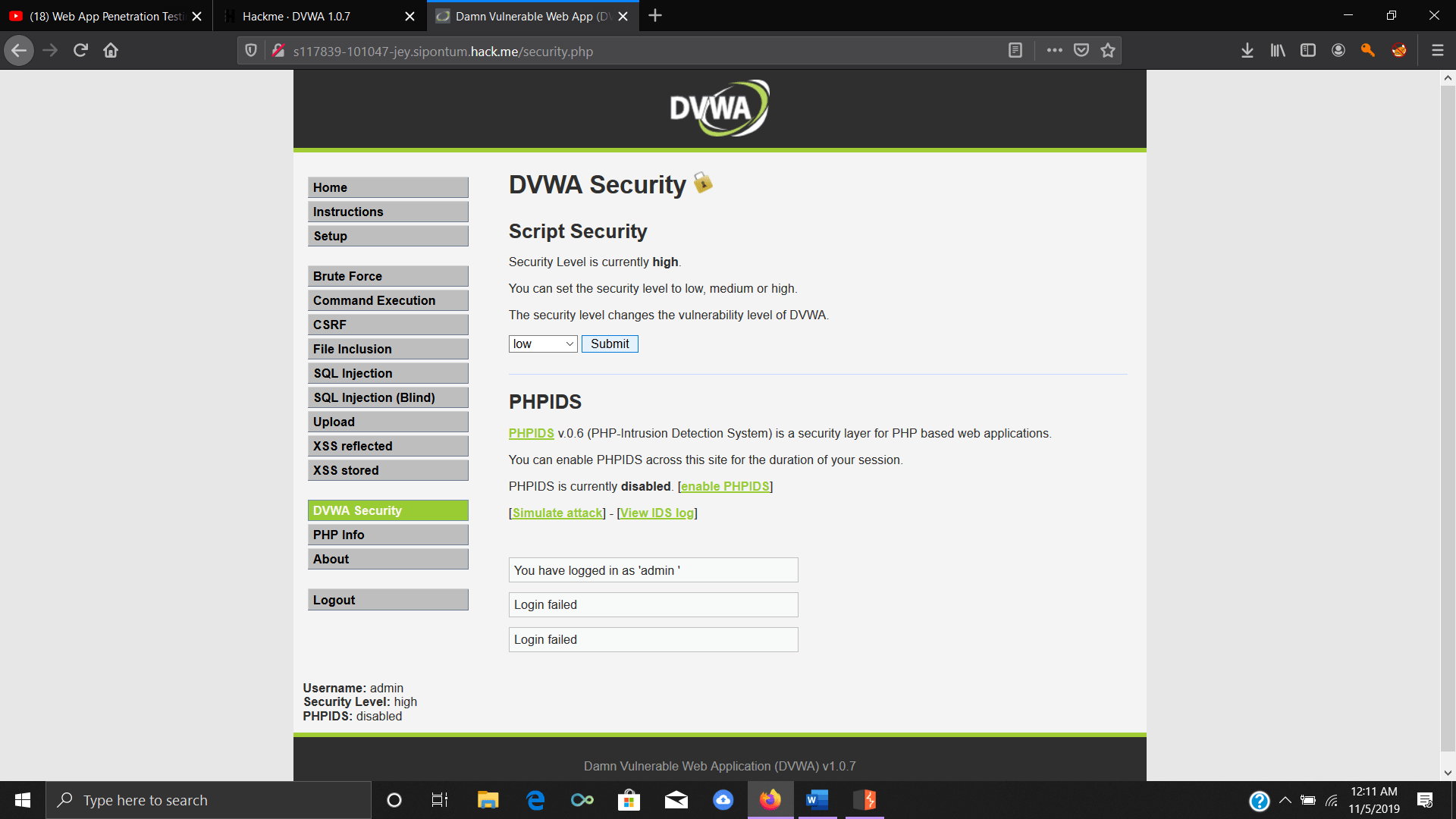Expand the security level dropdown showing low
The height and width of the screenshot is (819, 1456).
[x=543, y=344]
